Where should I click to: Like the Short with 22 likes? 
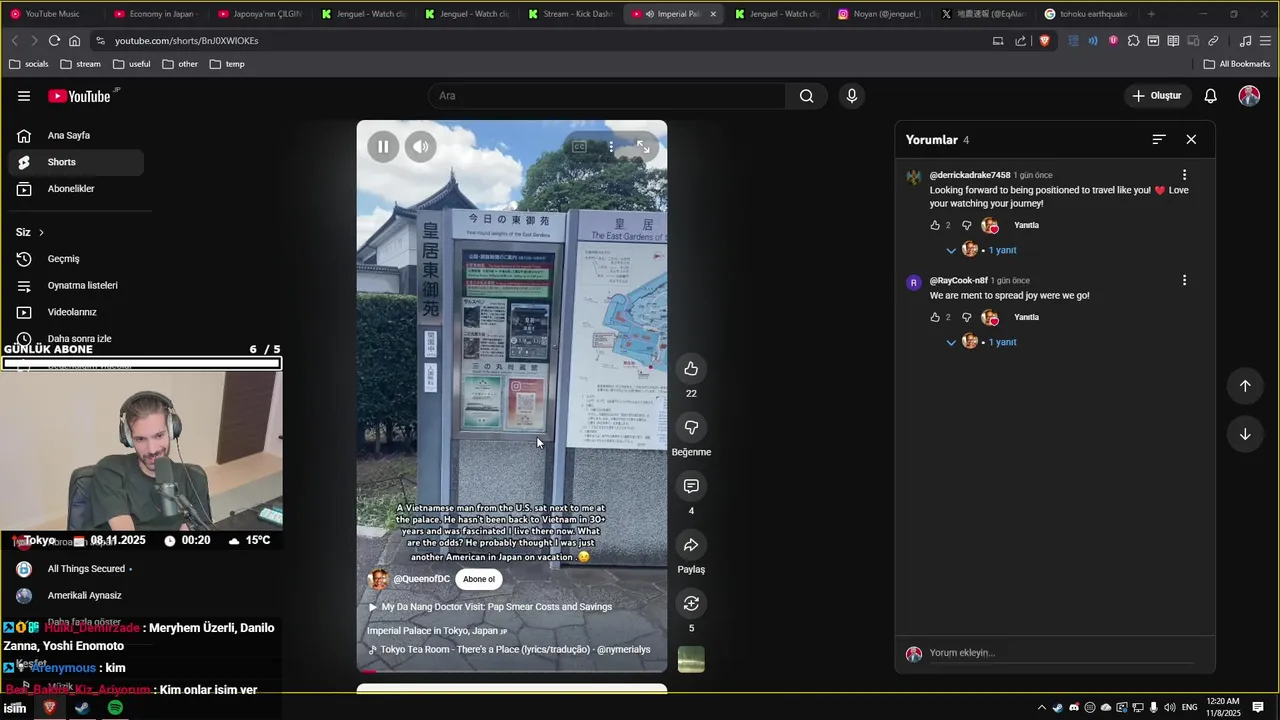[x=691, y=369]
